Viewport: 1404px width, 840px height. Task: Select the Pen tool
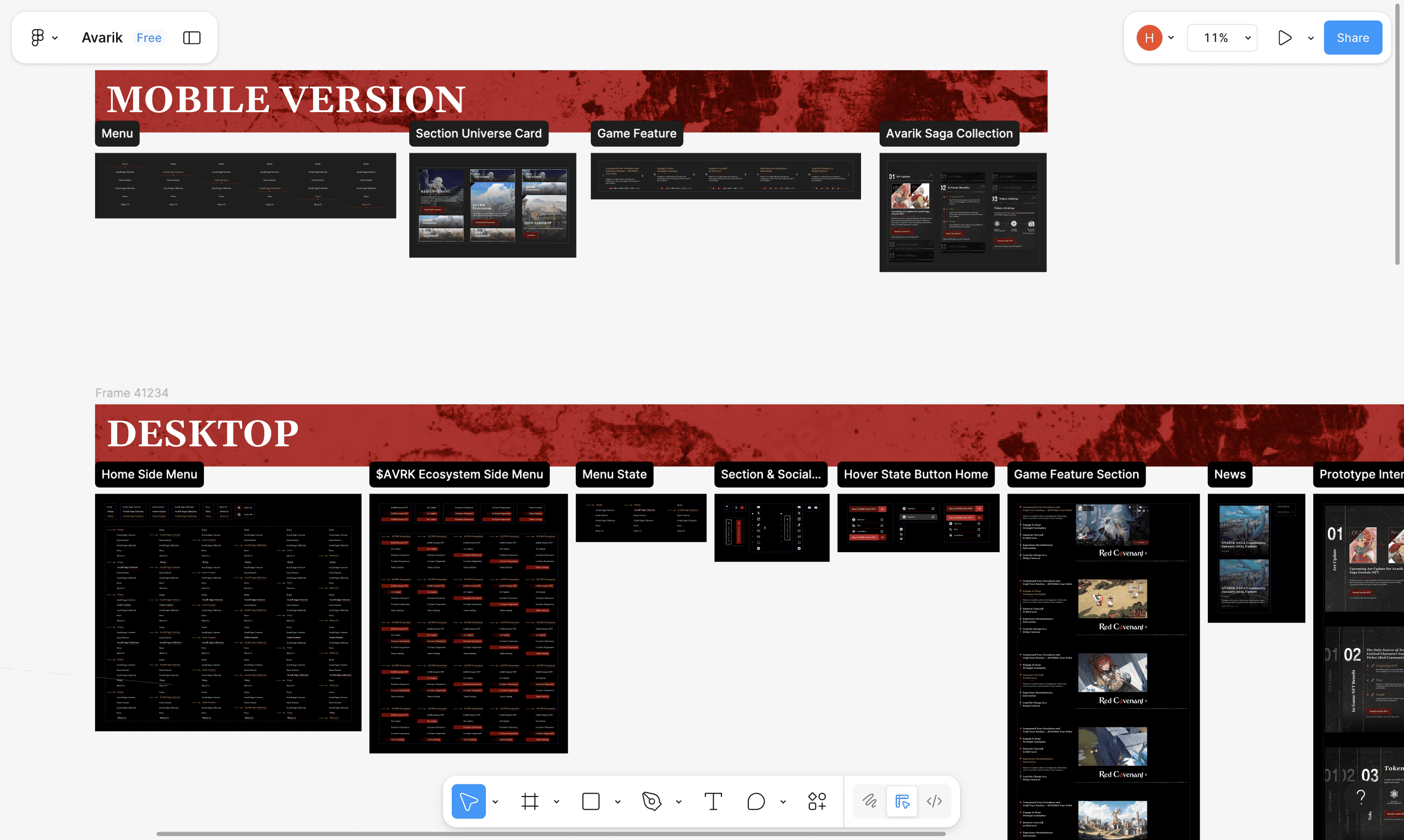pyautogui.click(x=651, y=801)
